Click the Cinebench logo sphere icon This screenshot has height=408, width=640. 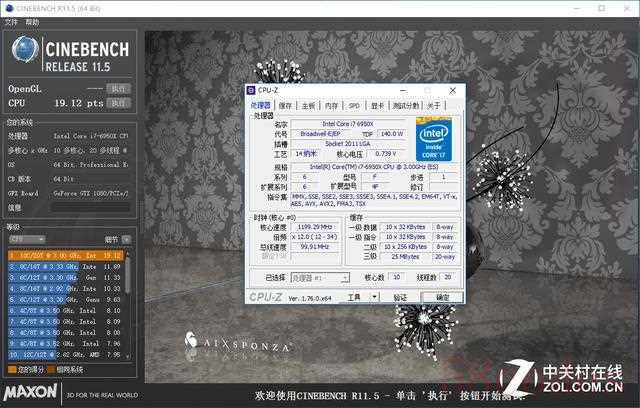coord(25,49)
